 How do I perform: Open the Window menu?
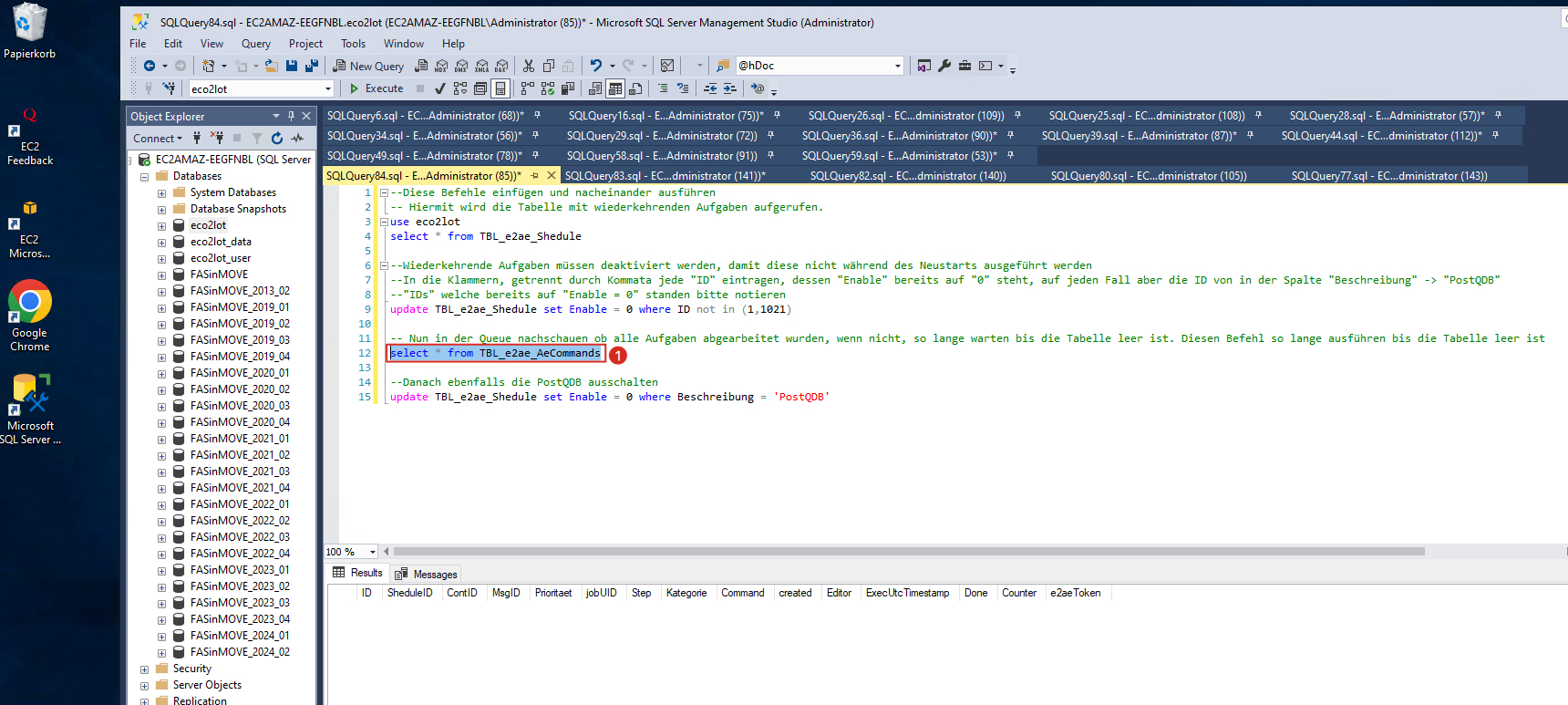pyautogui.click(x=404, y=43)
